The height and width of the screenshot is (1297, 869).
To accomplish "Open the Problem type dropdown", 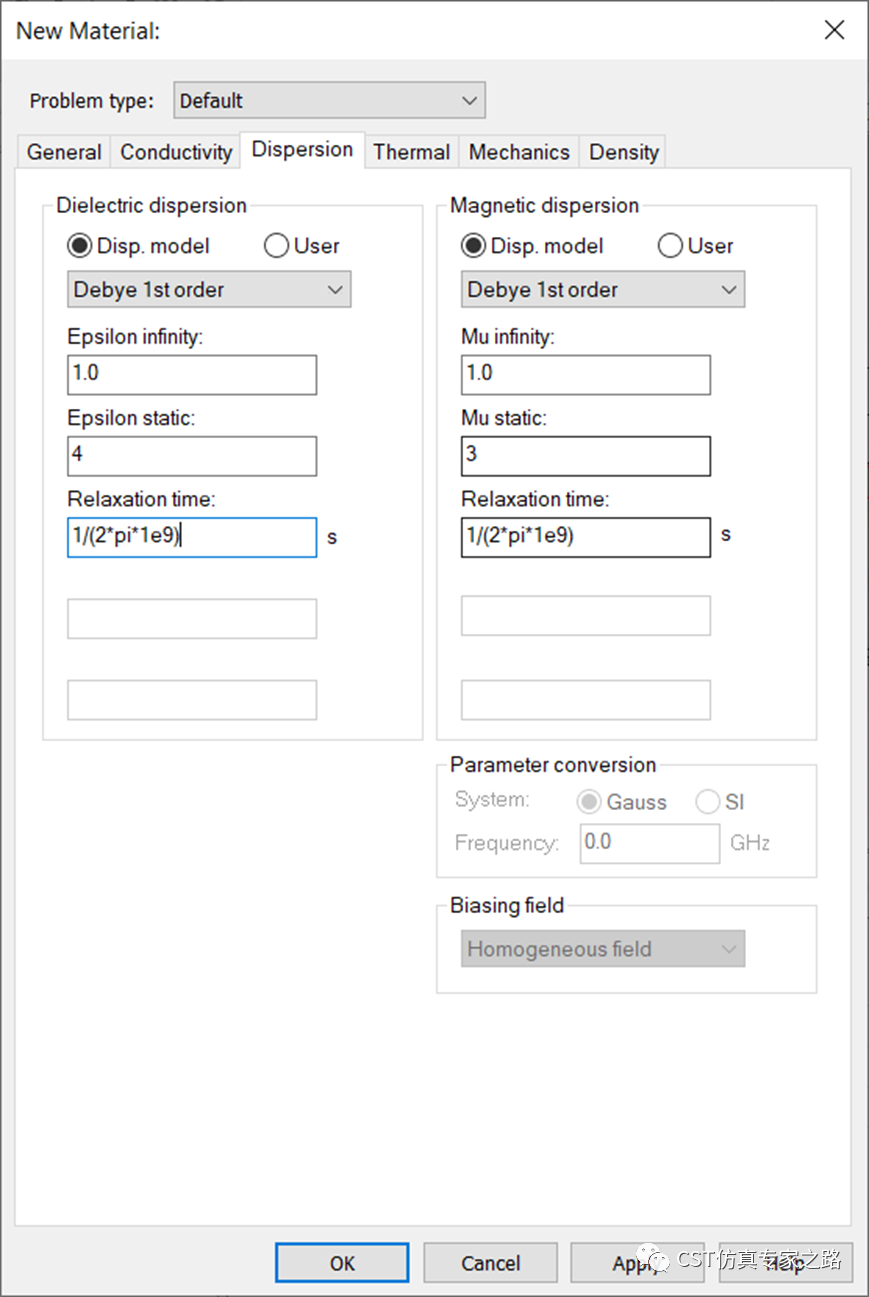I will tap(329, 101).
